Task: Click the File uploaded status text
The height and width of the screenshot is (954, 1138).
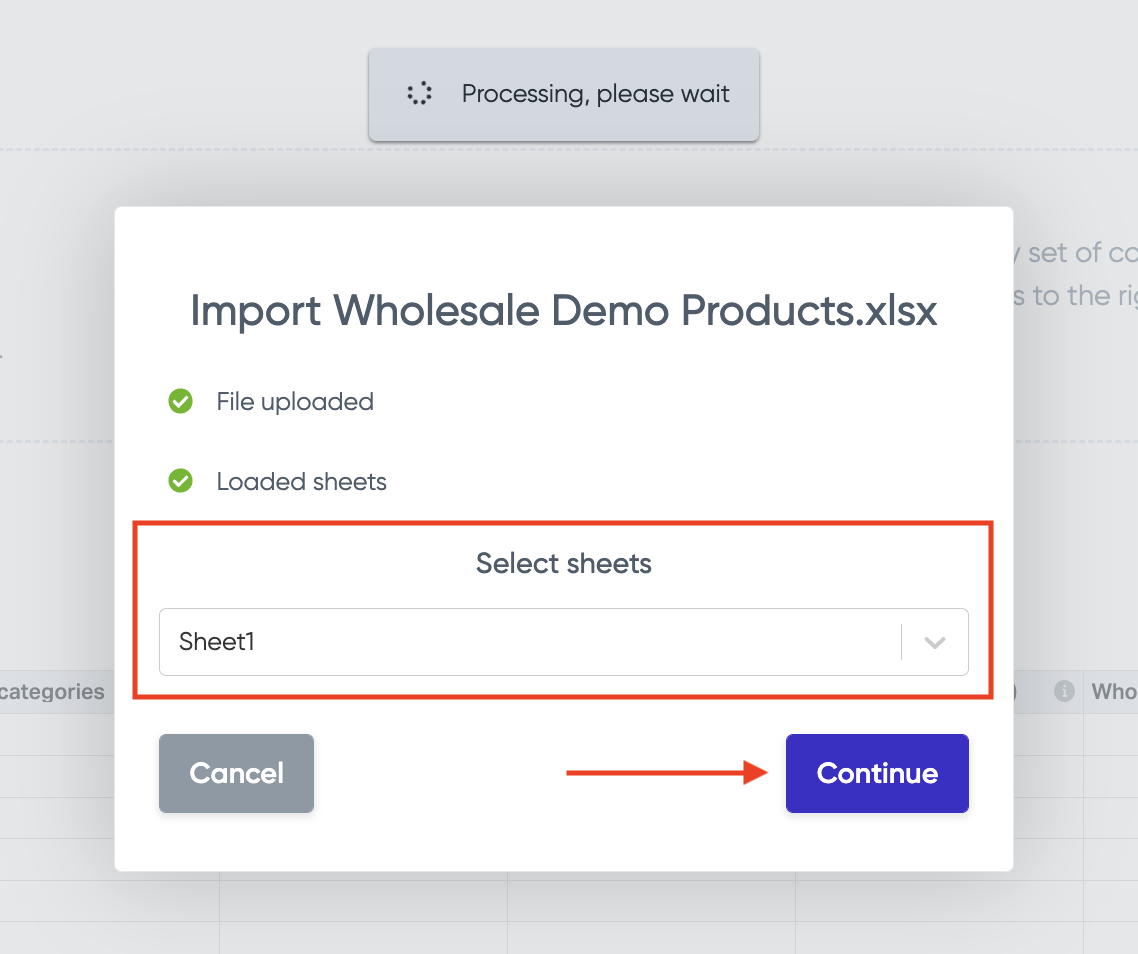Action: [x=295, y=401]
